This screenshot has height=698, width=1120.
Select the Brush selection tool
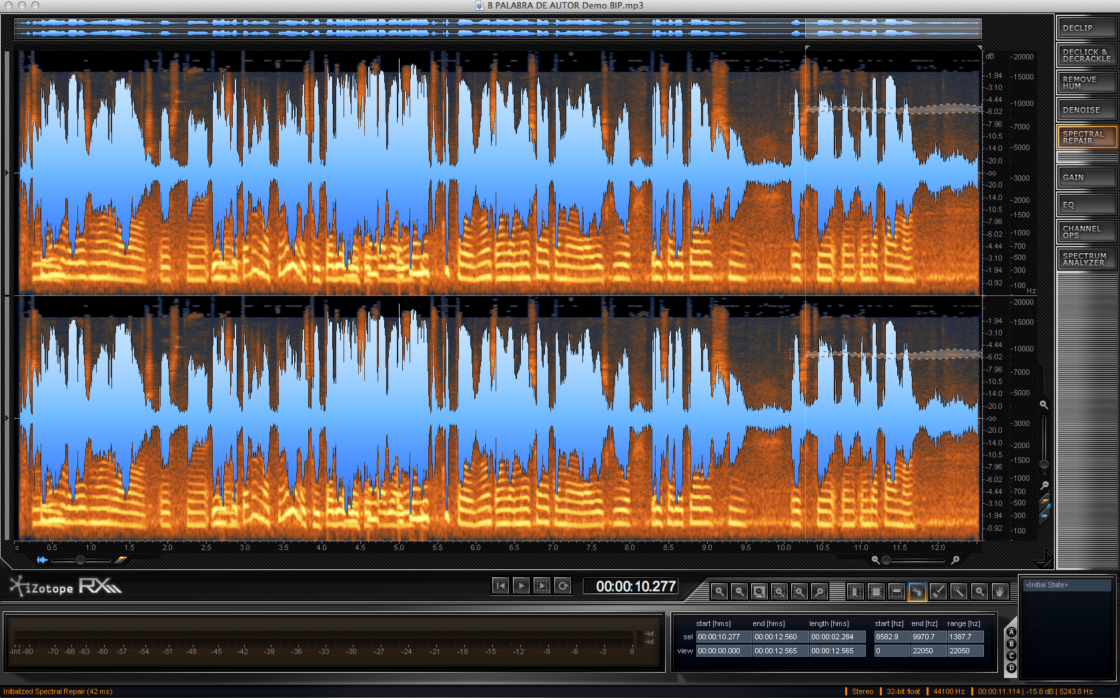[938, 591]
